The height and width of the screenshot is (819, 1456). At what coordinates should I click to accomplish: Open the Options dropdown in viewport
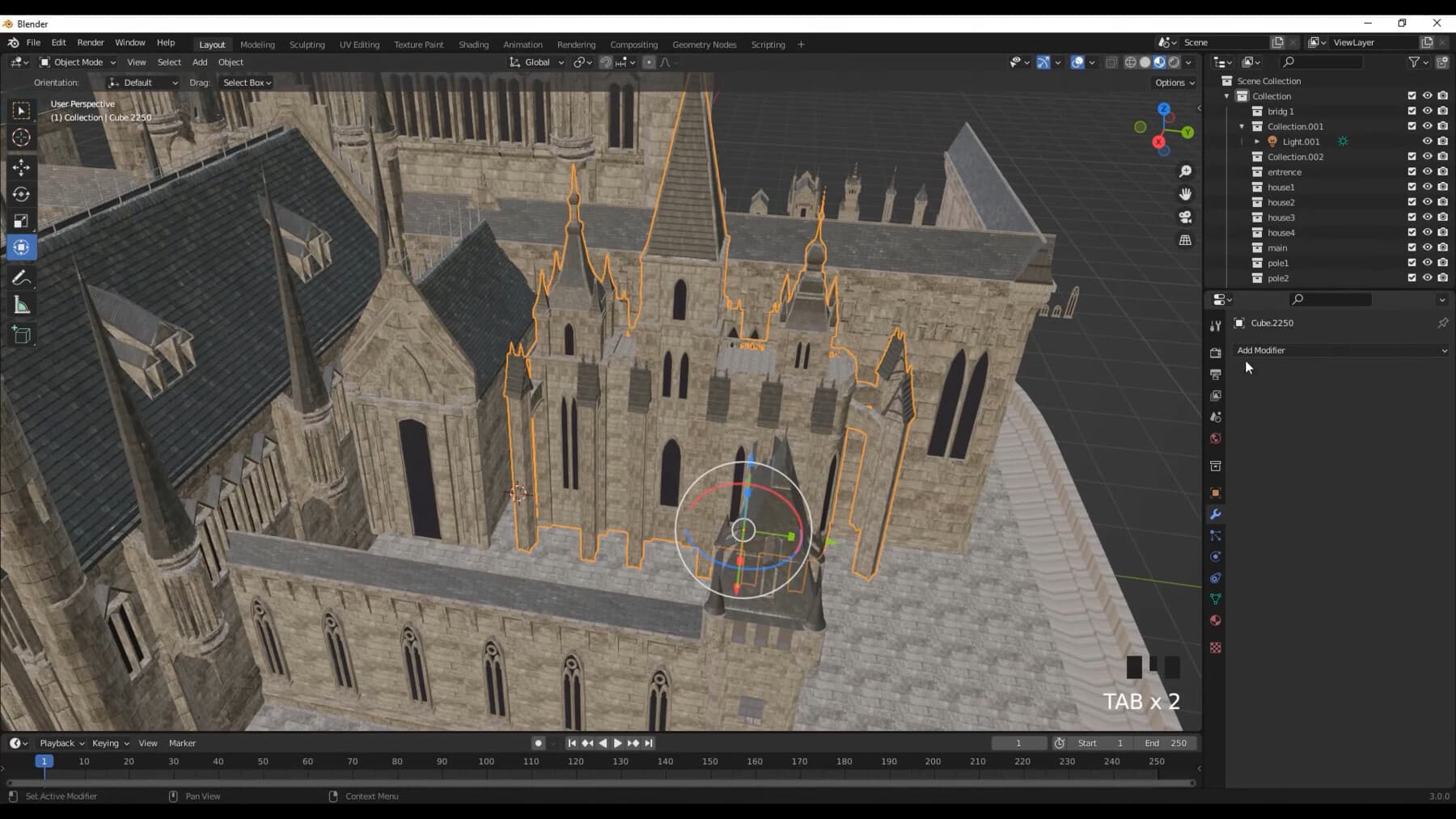click(1175, 82)
